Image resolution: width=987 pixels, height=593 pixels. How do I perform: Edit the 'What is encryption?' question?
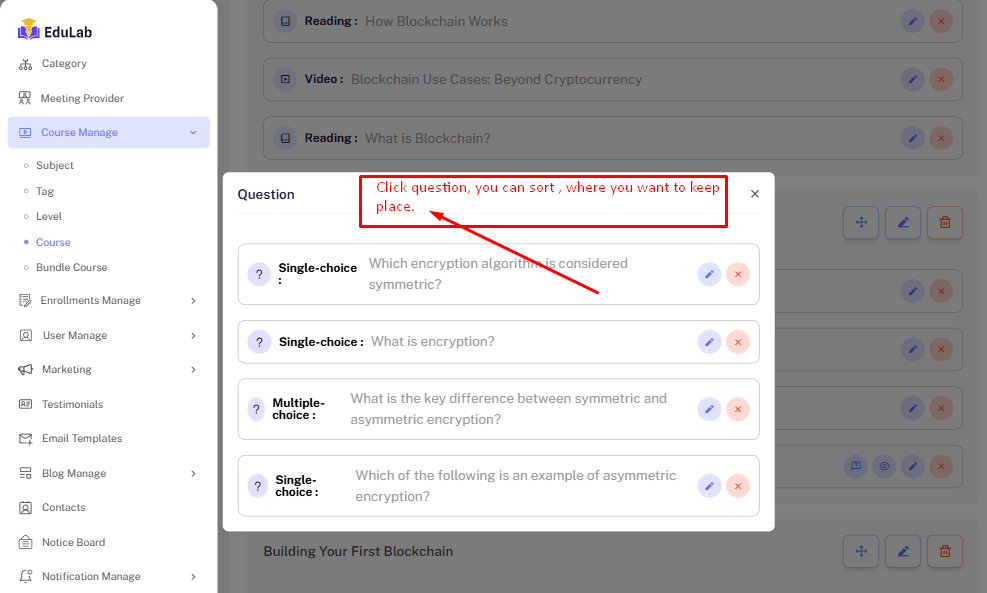pos(709,342)
